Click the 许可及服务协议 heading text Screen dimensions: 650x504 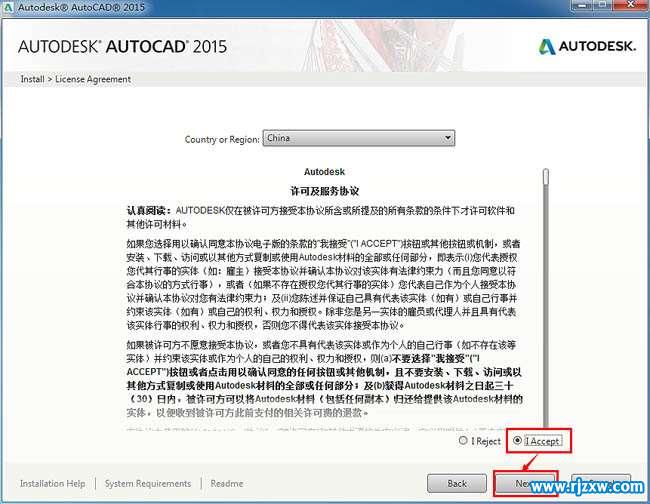point(325,191)
